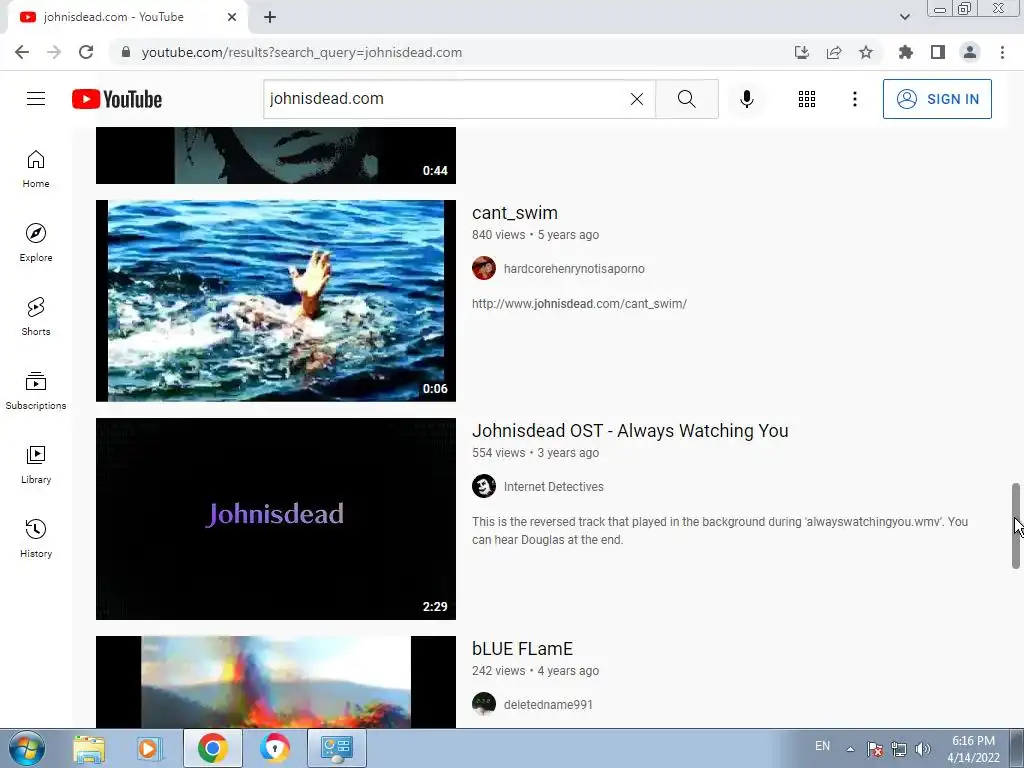Close the johnisdead.com YouTube tab

point(232,17)
